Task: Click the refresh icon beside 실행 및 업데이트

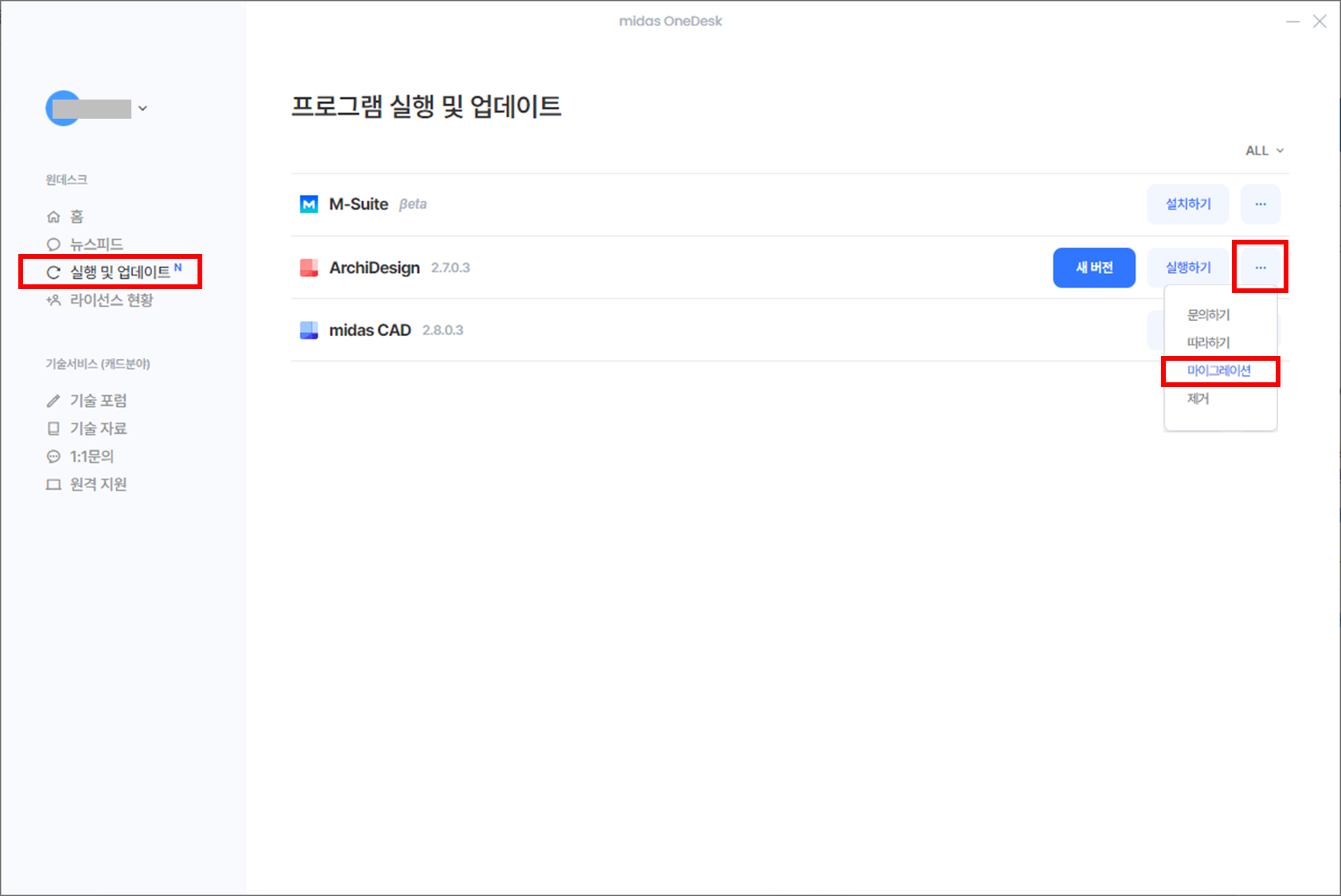Action: pos(53,272)
